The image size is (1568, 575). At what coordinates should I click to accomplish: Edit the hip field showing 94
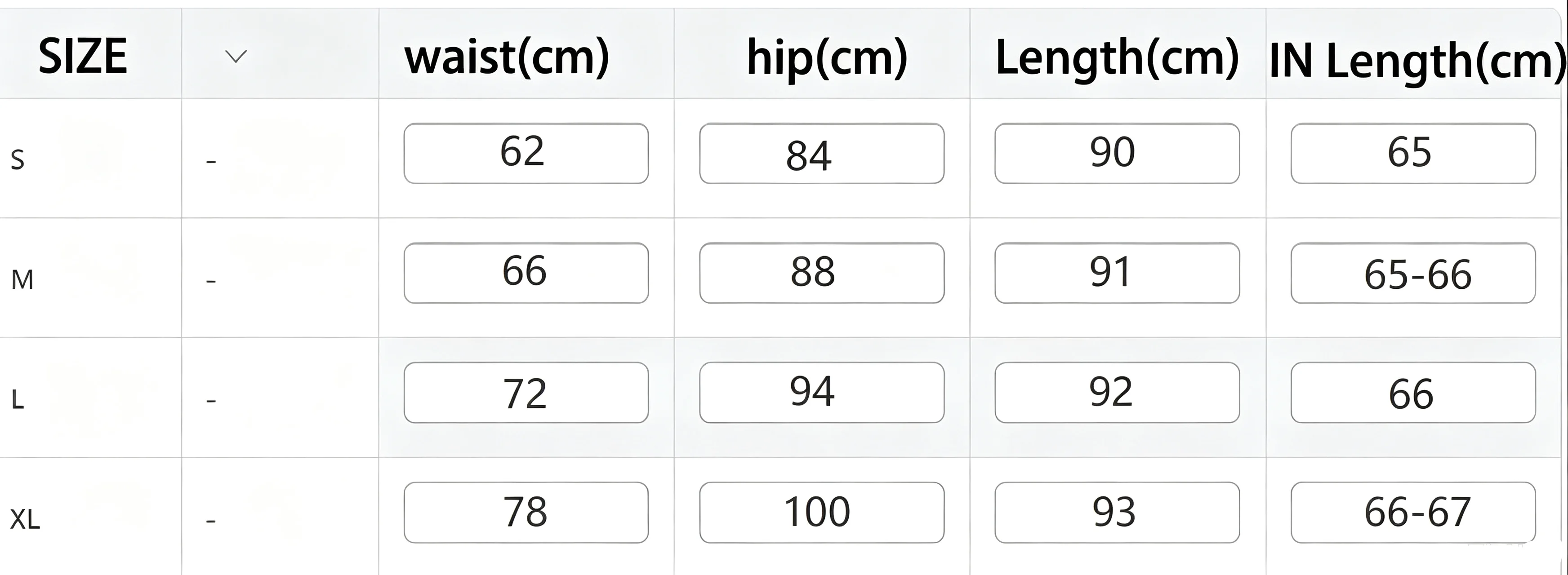[822, 393]
